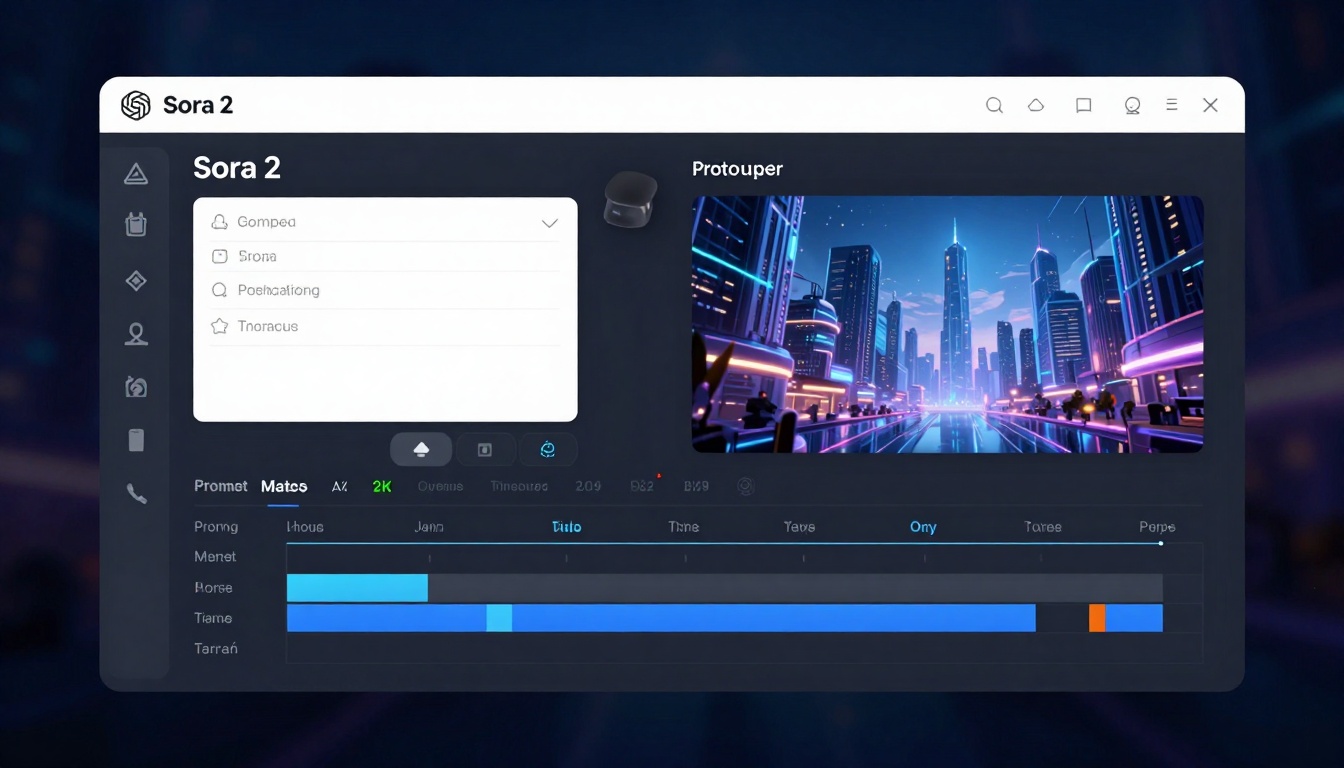1344x768 pixels.
Task: Click the Thne timeline column header
Action: tap(684, 526)
